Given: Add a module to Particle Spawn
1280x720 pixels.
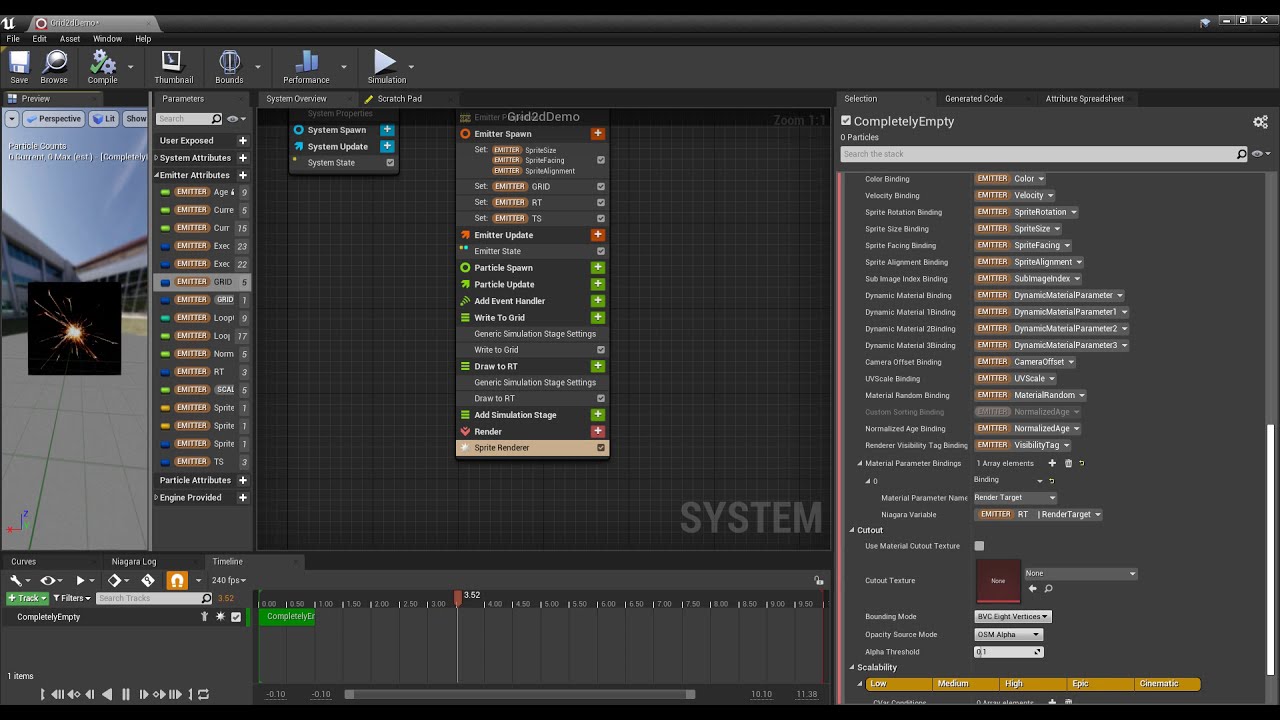Looking at the screenshot, I should pyautogui.click(x=597, y=267).
